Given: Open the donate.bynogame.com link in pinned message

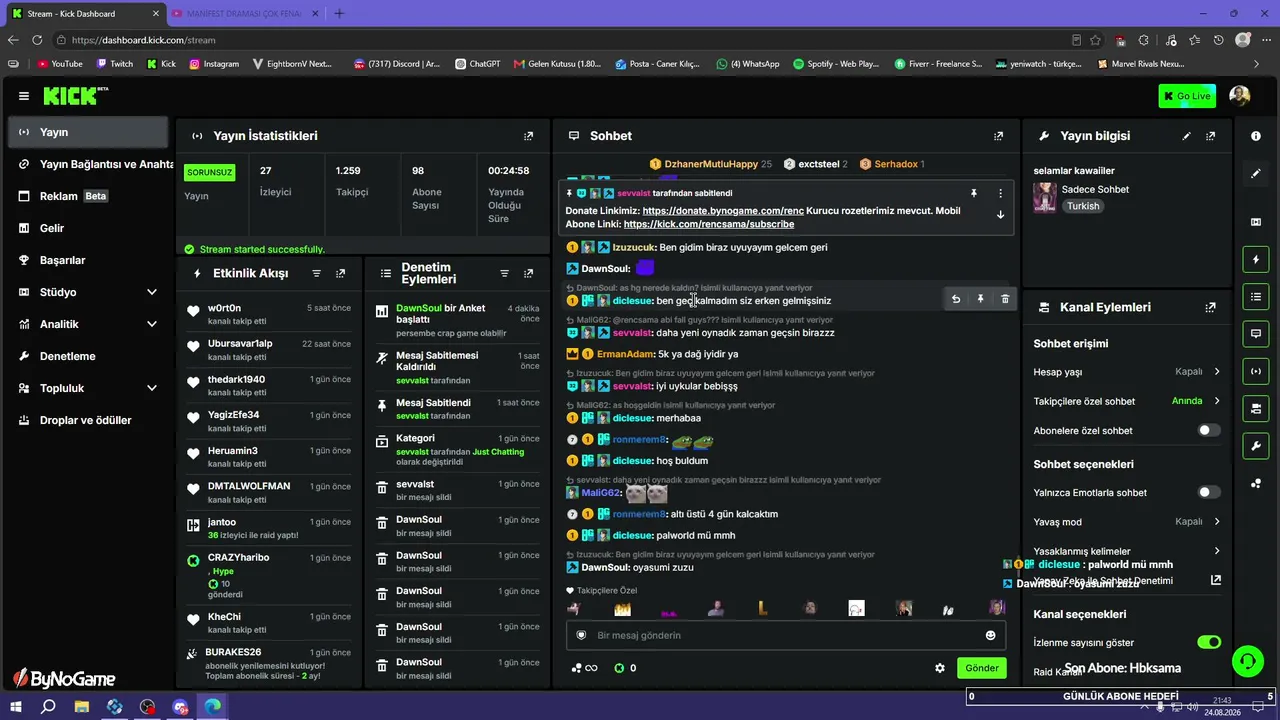Looking at the screenshot, I should tap(723, 211).
